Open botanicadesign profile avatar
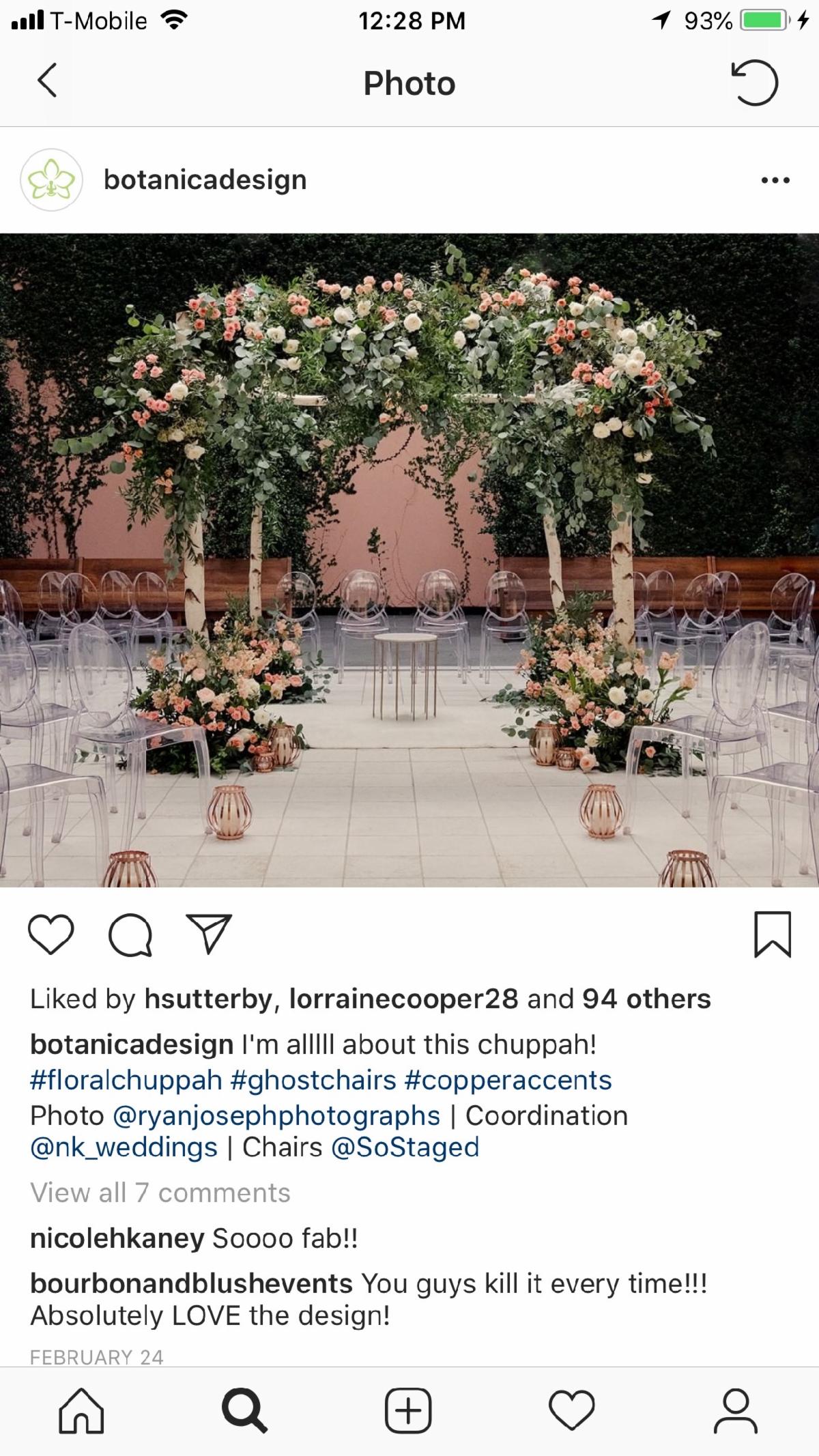The width and height of the screenshot is (819, 1456). point(52,180)
